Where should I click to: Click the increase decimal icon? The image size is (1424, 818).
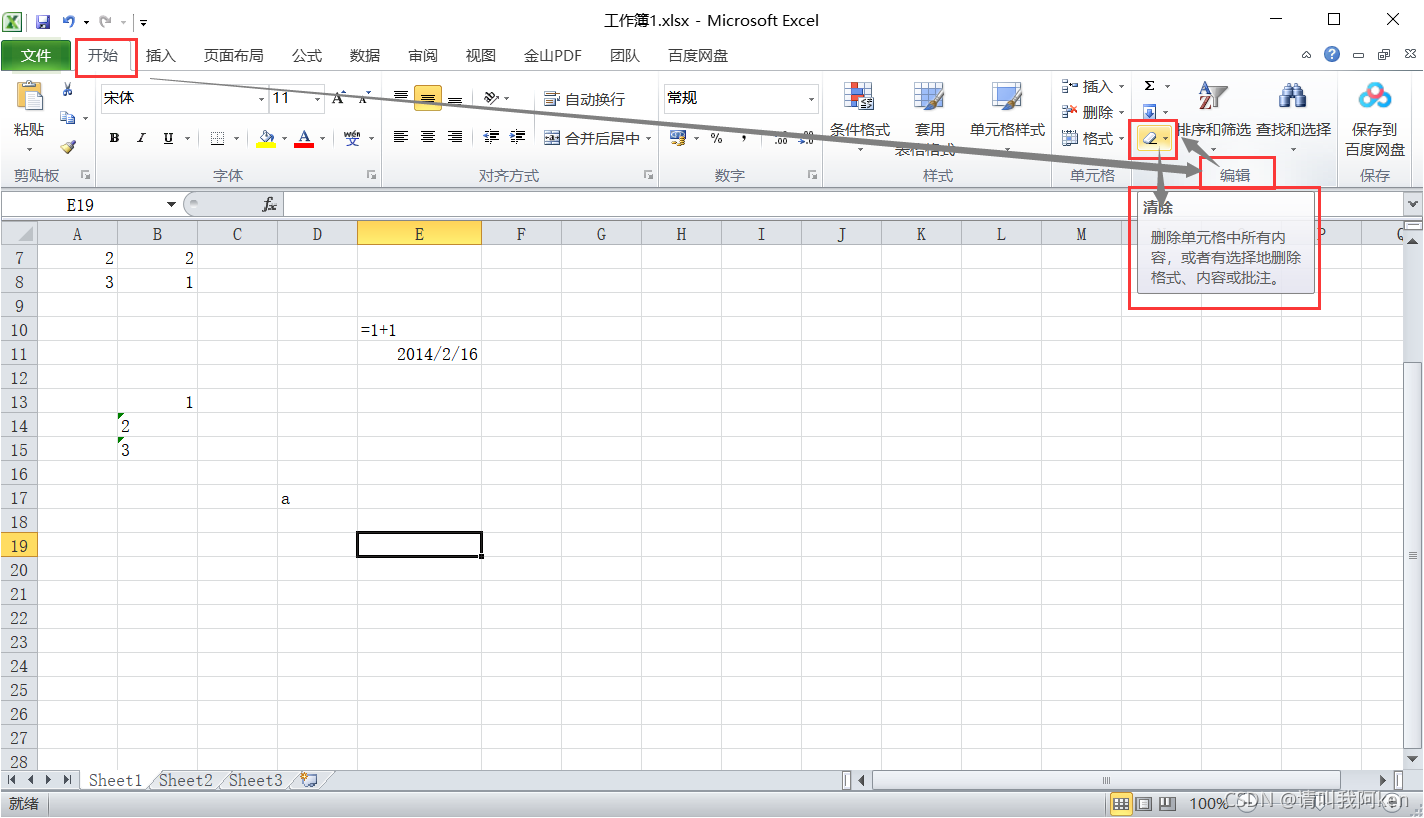click(780, 139)
